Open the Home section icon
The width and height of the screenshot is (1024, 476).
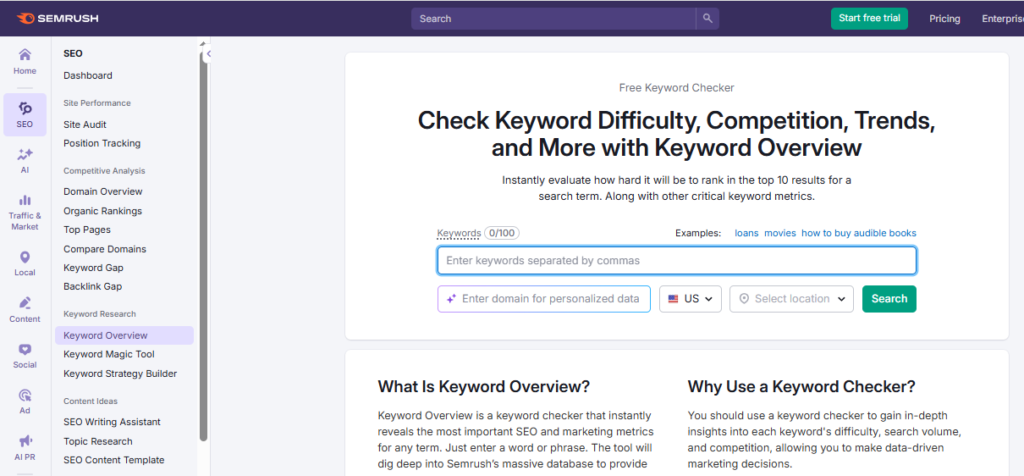pos(25,55)
